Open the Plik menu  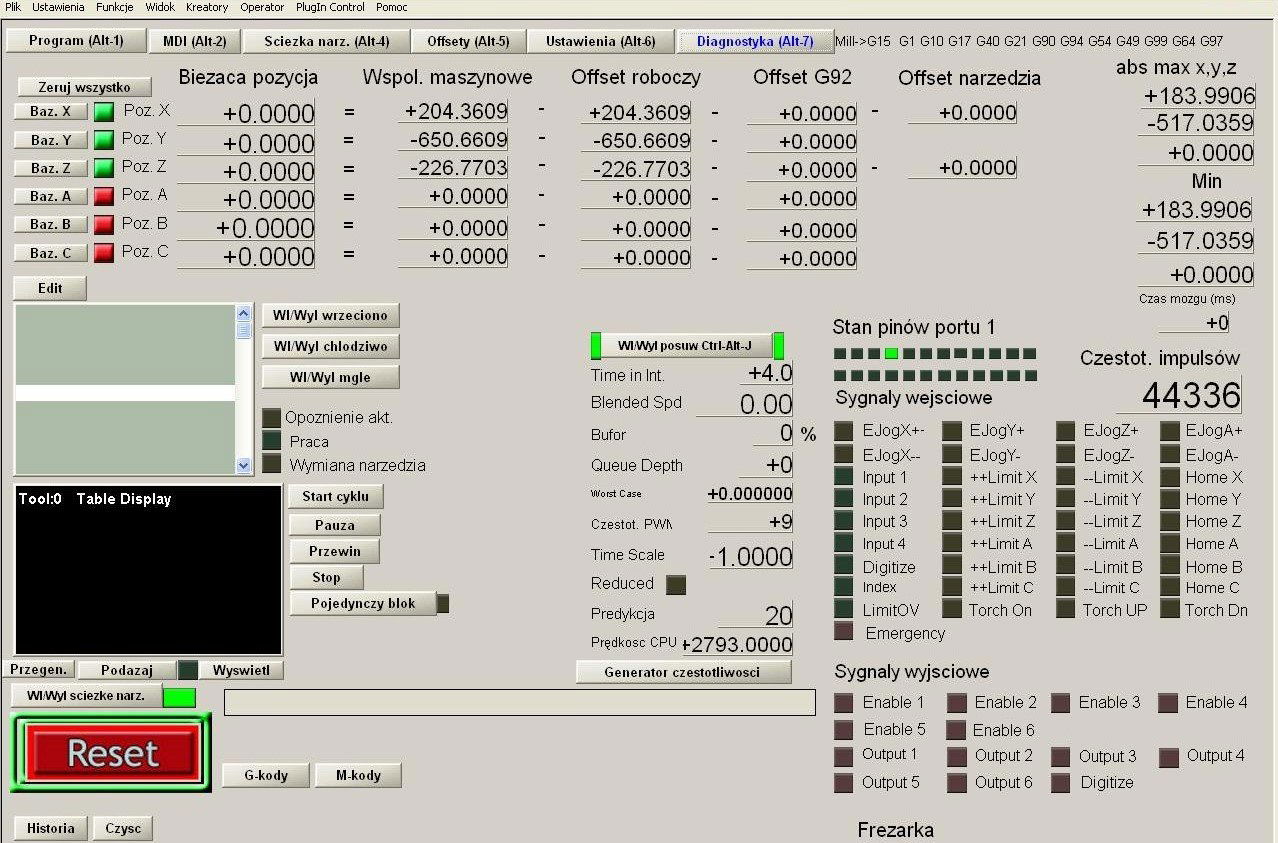[13, 7]
